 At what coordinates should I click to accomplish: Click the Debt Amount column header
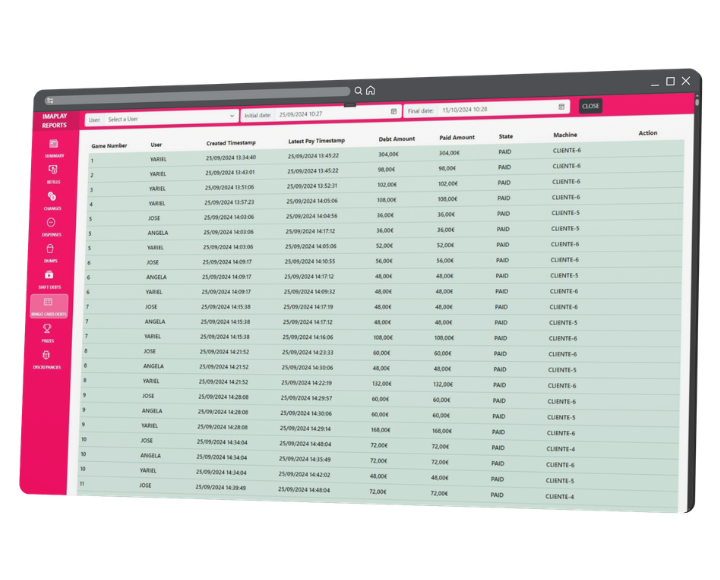396,139
